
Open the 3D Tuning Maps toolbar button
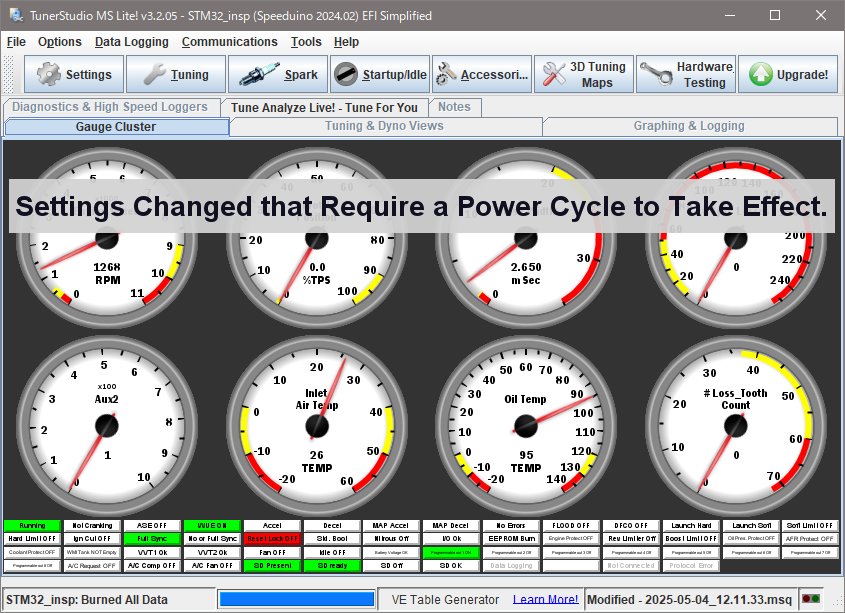584,74
